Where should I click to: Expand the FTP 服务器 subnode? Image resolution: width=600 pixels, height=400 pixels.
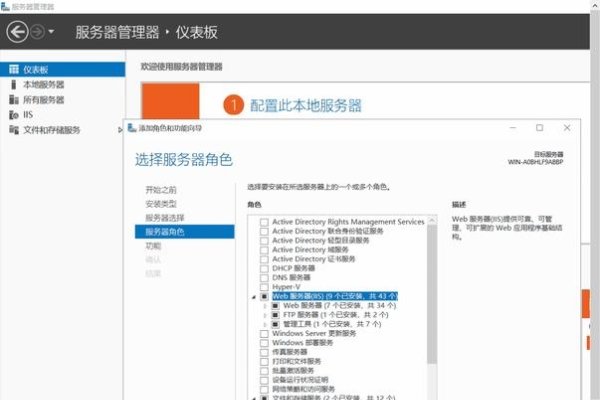click(x=265, y=315)
